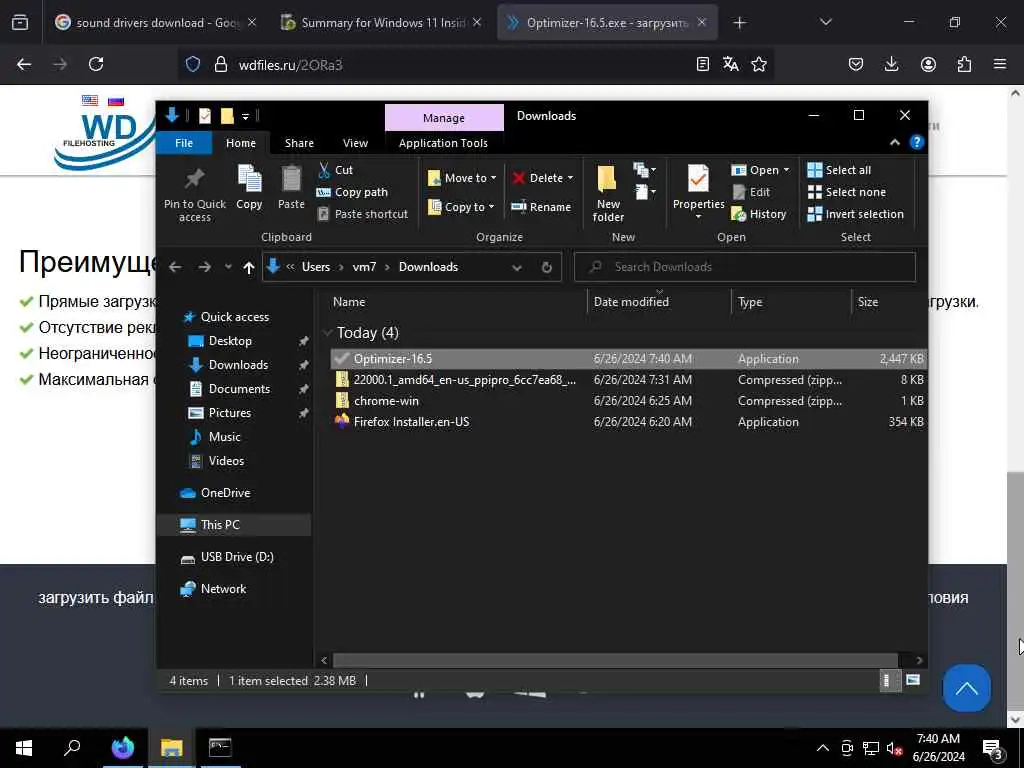Click the Manage contextual tab
This screenshot has width=1024, height=768.
(444, 118)
